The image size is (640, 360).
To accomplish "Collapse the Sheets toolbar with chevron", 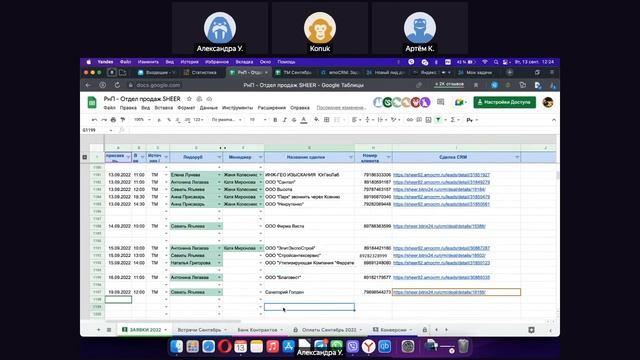I will 553,120.
